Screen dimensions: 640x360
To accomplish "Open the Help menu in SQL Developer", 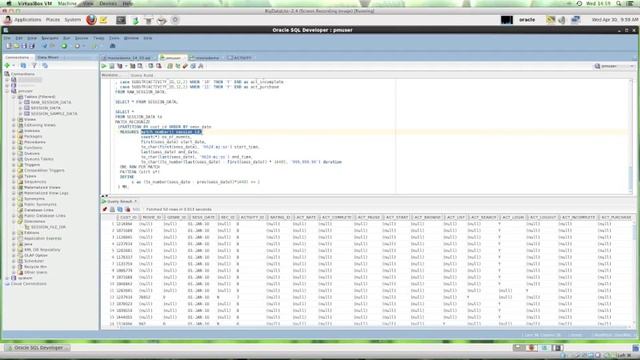I will pyautogui.click(x=147, y=38).
